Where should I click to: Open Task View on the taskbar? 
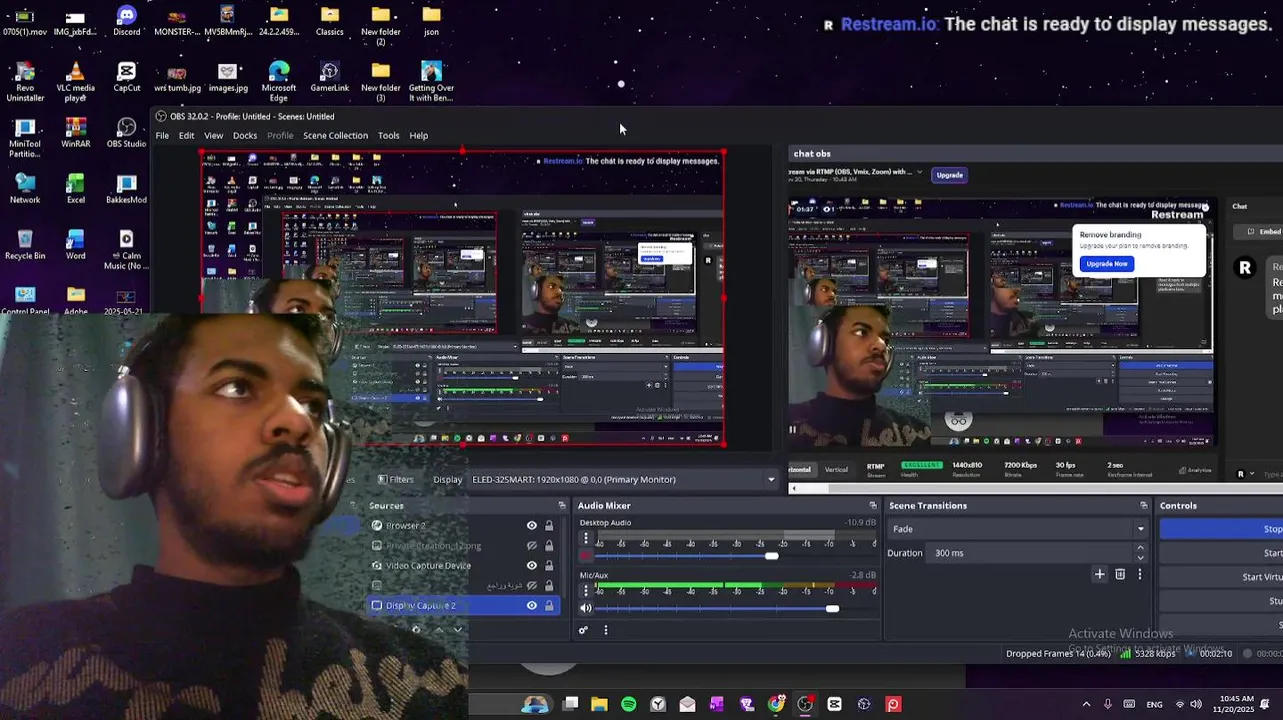click(570, 704)
